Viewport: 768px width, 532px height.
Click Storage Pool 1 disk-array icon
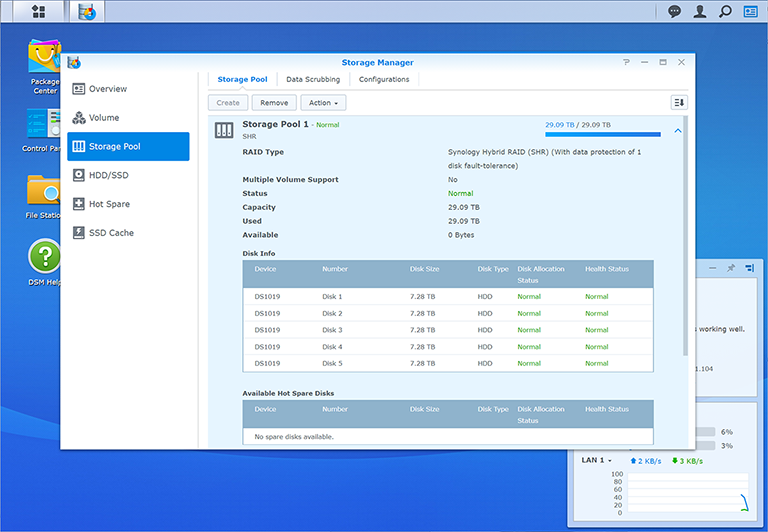tap(224, 130)
